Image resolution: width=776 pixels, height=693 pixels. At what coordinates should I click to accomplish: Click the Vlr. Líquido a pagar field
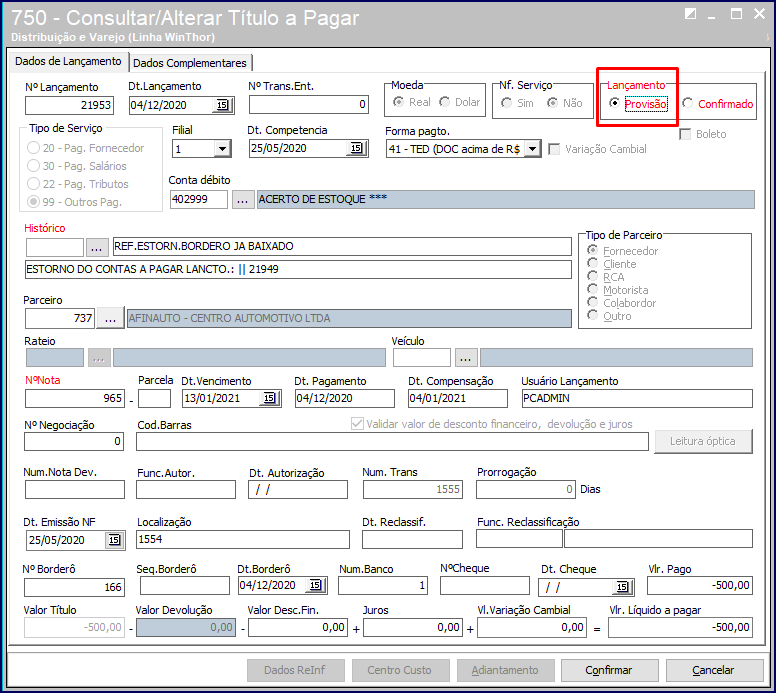pos(680,627)
